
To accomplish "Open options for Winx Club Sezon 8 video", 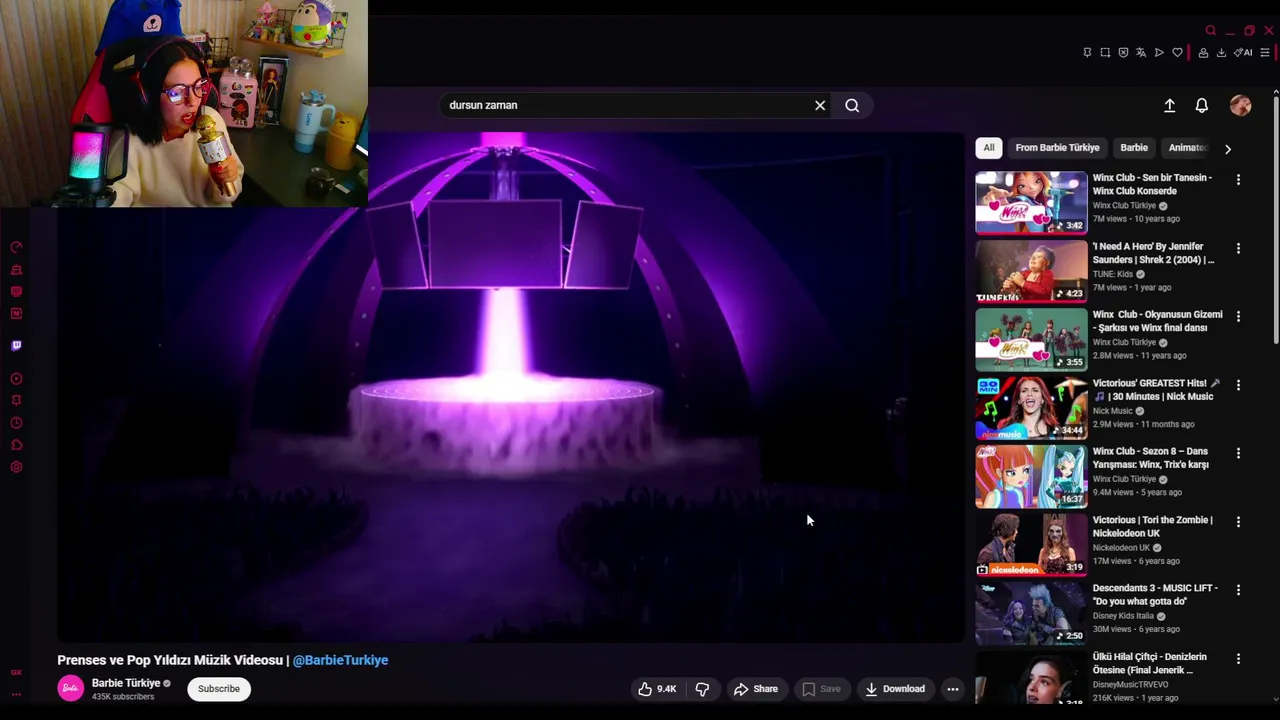I will coord(1238,454).
